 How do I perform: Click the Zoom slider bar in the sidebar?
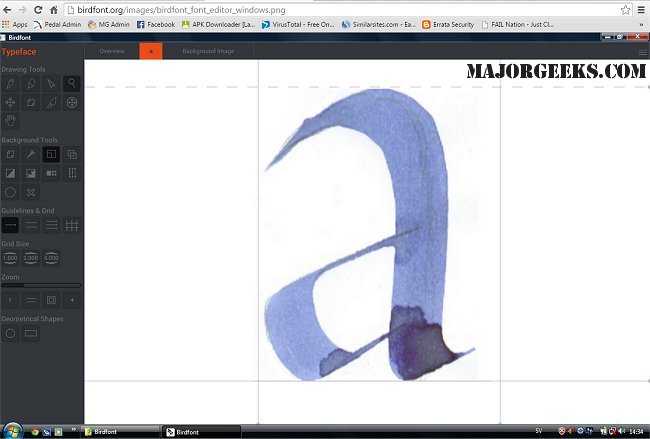(x=40, y=285)
